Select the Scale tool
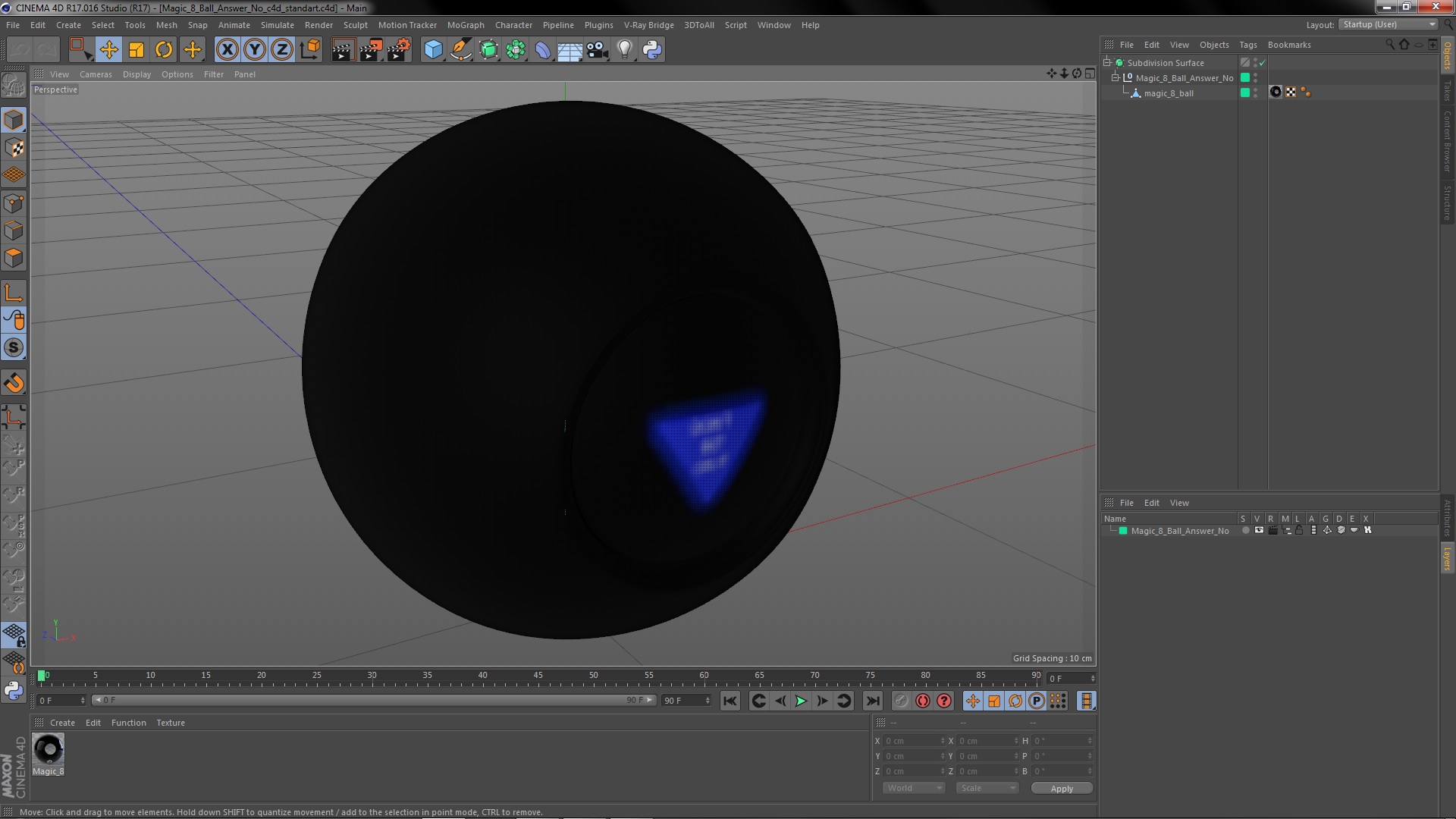This screenshot has height=819, width=1456. pos(136,50)
